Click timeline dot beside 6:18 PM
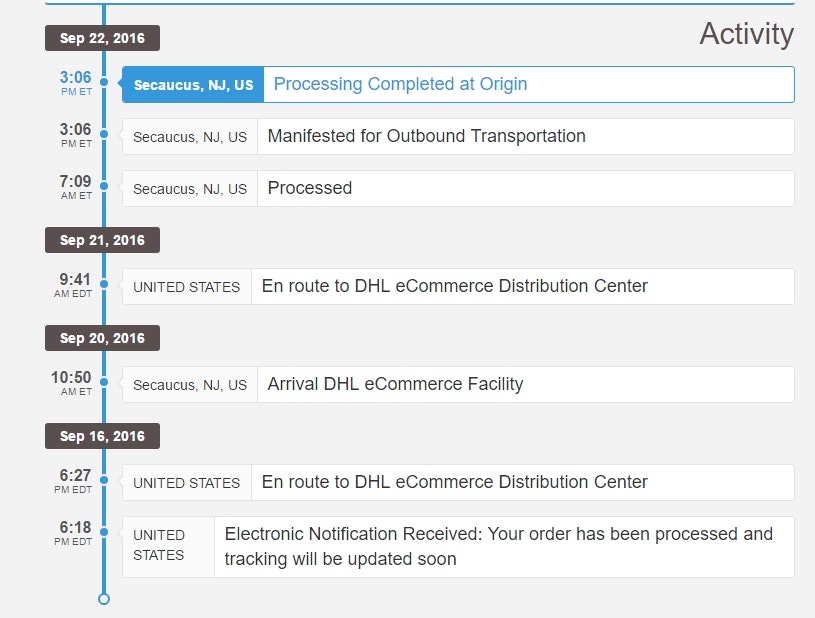This screenshot has height=618, width=815. (x=104, y=534)
